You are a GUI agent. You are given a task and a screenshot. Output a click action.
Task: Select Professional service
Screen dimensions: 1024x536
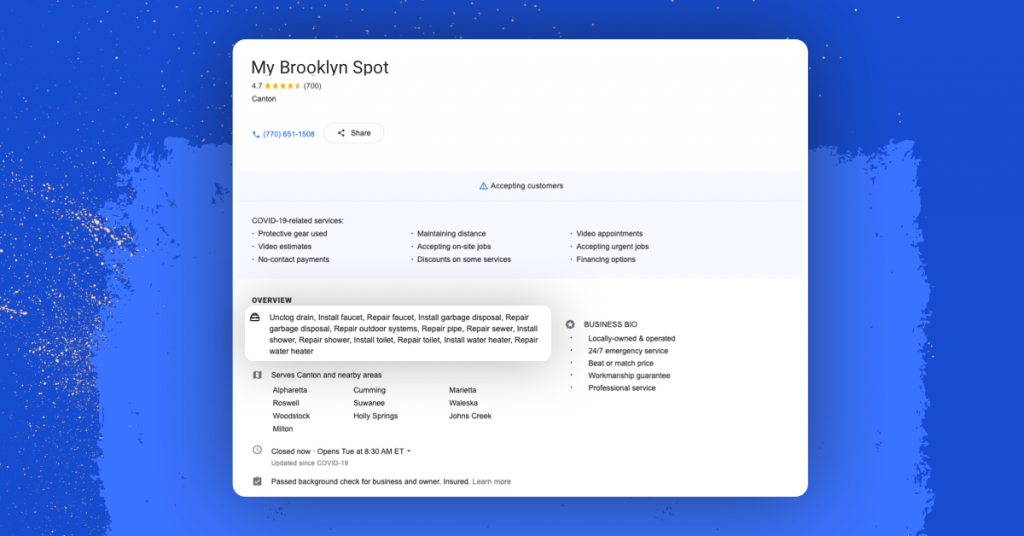622,388
